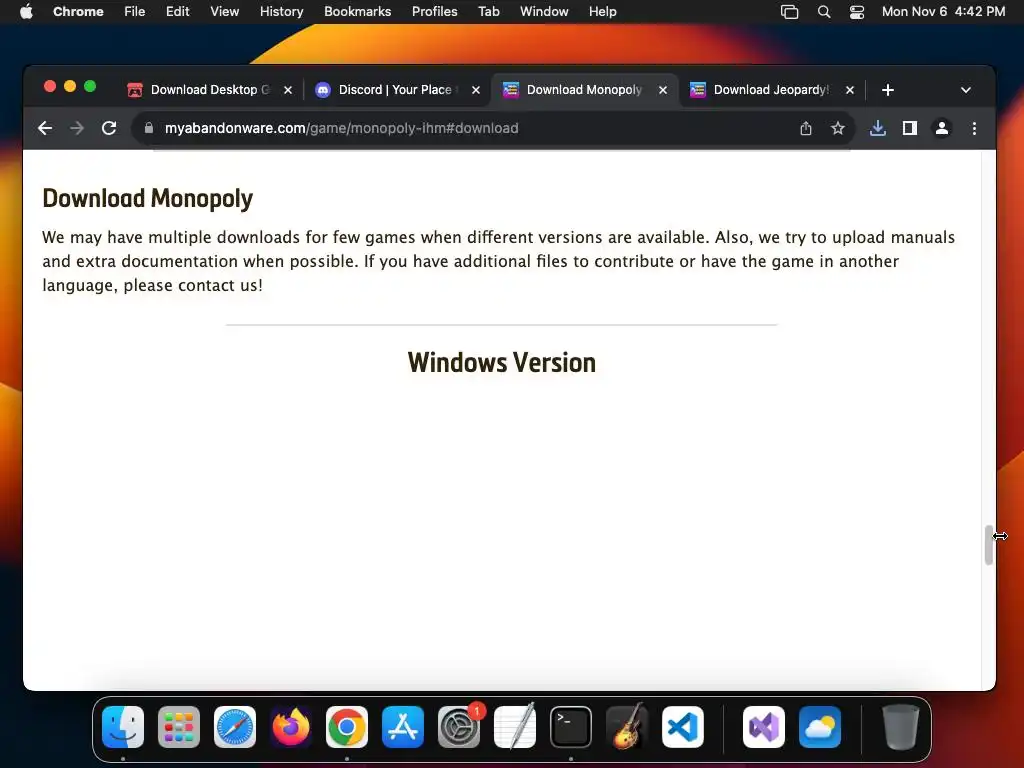1024x768 pixels.
Task: Open the Profiles menu
Action: (x=434, y=12)
